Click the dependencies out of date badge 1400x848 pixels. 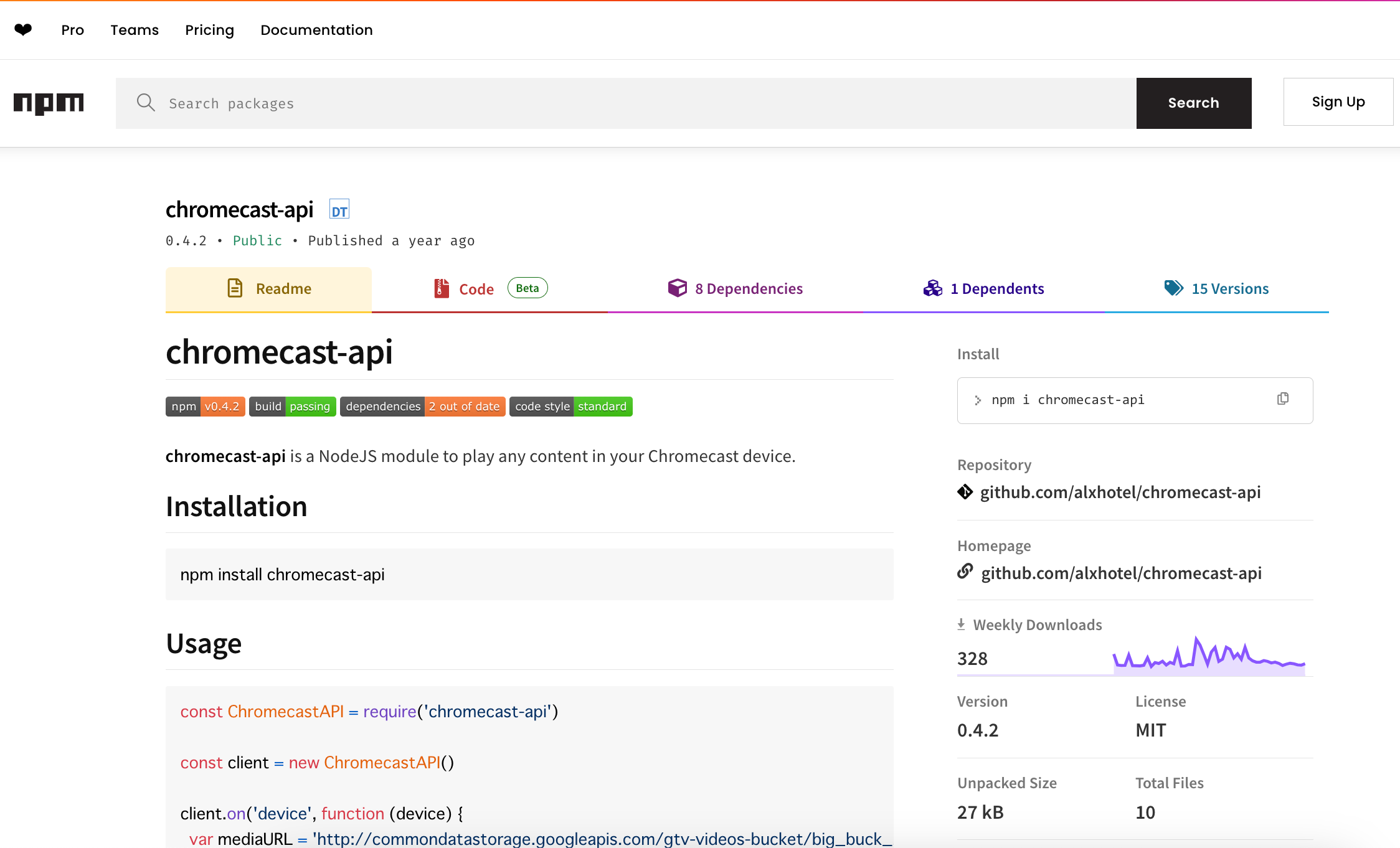(423, 407)
